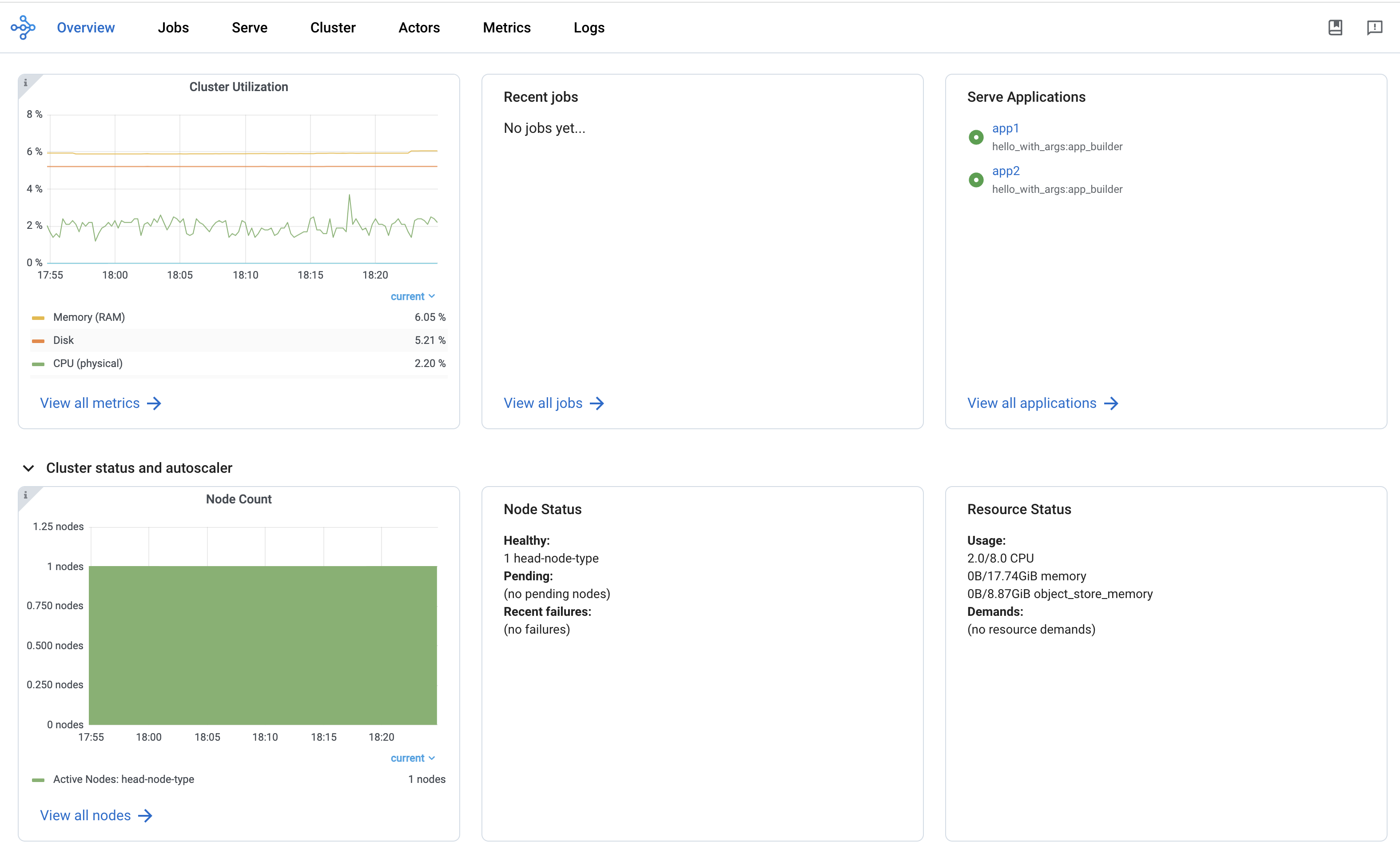Click the arrow icon beside View all metrics
This screenshot has width=1400, height=854.
(x=155, y=403)
